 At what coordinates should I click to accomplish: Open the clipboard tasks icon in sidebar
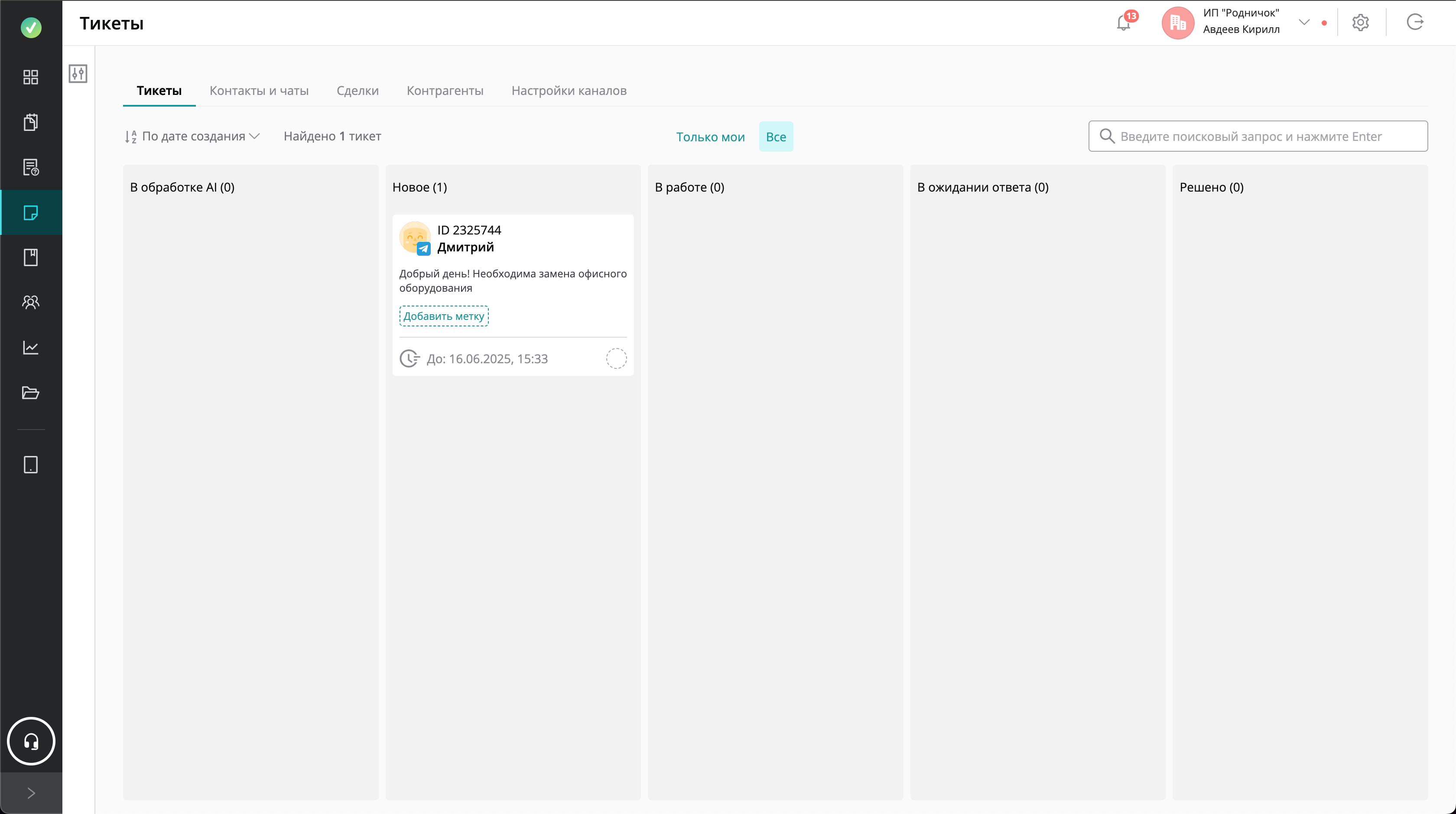(x=30, y=122)
